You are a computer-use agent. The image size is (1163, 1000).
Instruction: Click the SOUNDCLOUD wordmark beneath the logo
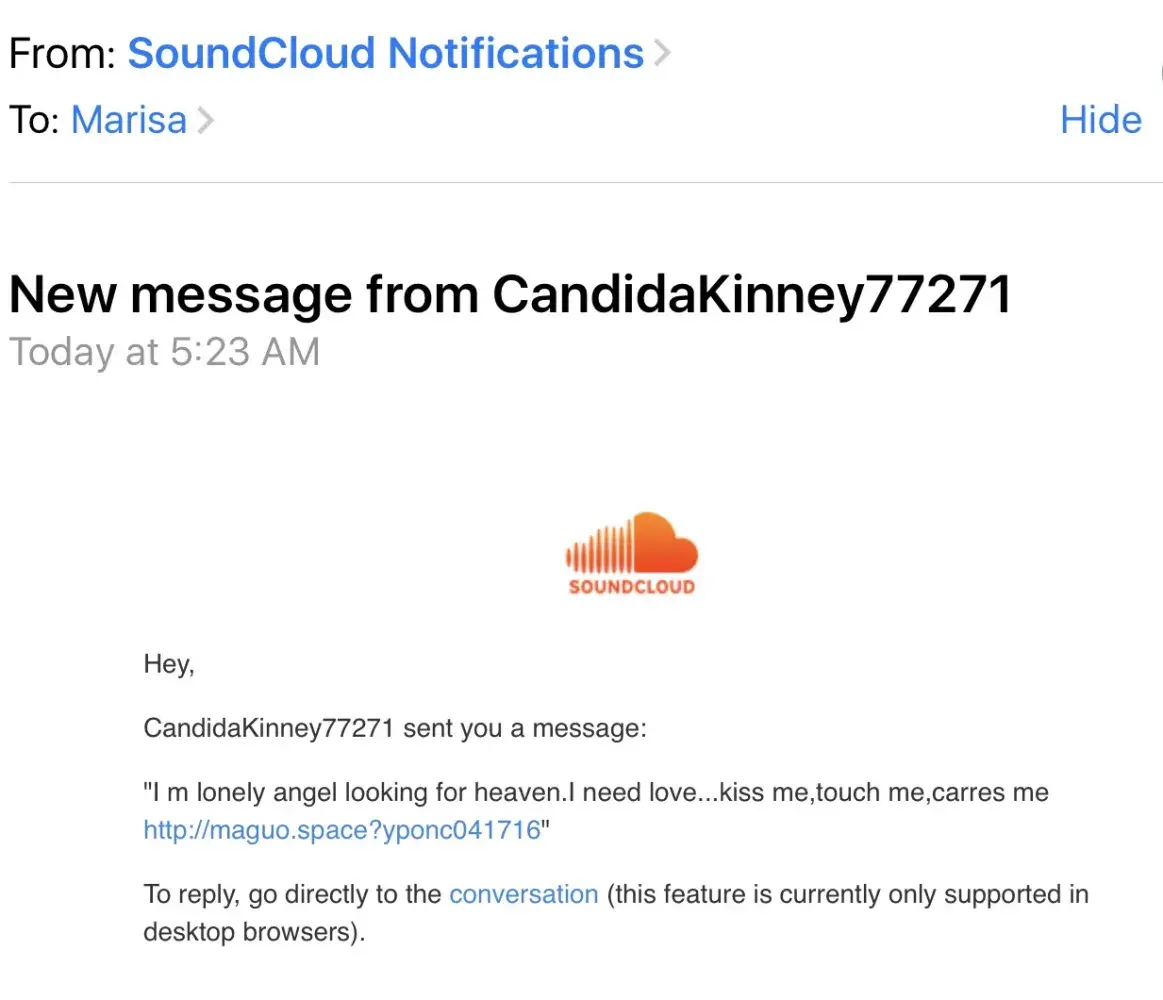point(631,587)
